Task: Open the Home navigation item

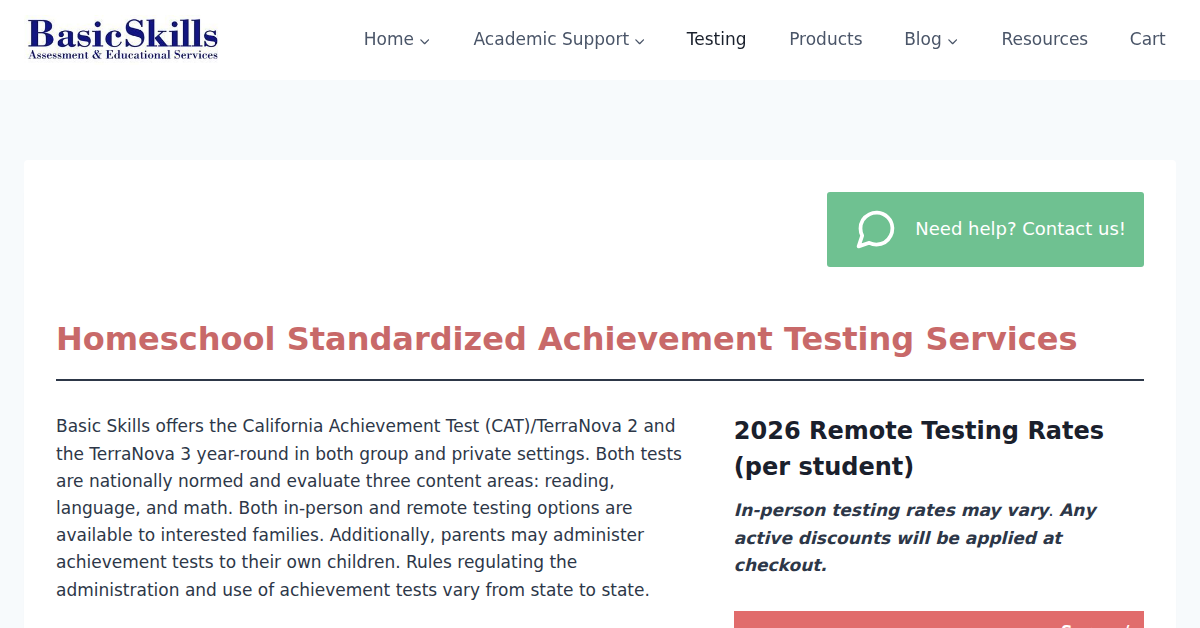Action: [388, 39]
